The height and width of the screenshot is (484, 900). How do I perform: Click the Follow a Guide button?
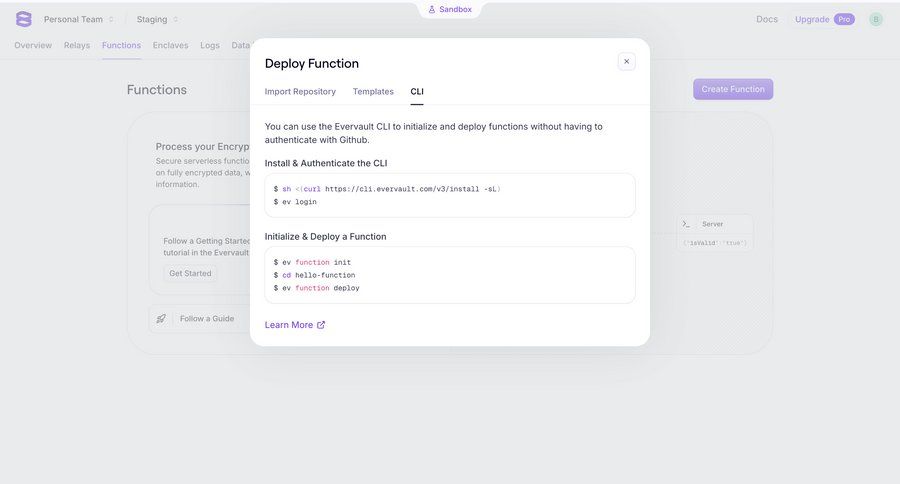(207, 319)
